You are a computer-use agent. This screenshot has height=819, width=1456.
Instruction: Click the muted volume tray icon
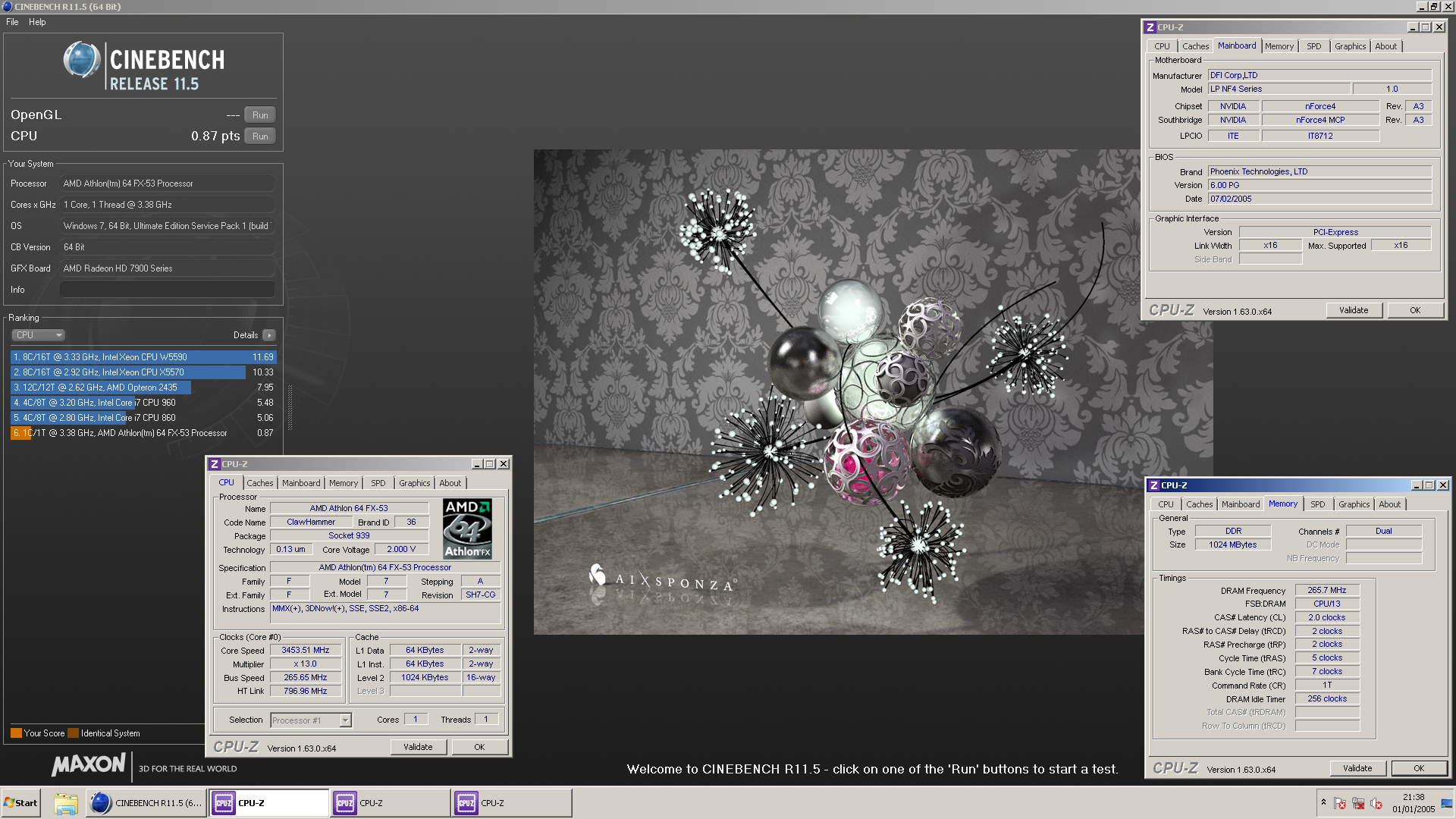[x=1376, y=804]
